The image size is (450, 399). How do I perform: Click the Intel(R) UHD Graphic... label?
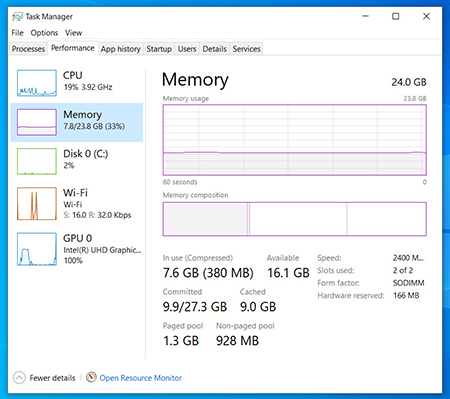[x=102, y=250]
